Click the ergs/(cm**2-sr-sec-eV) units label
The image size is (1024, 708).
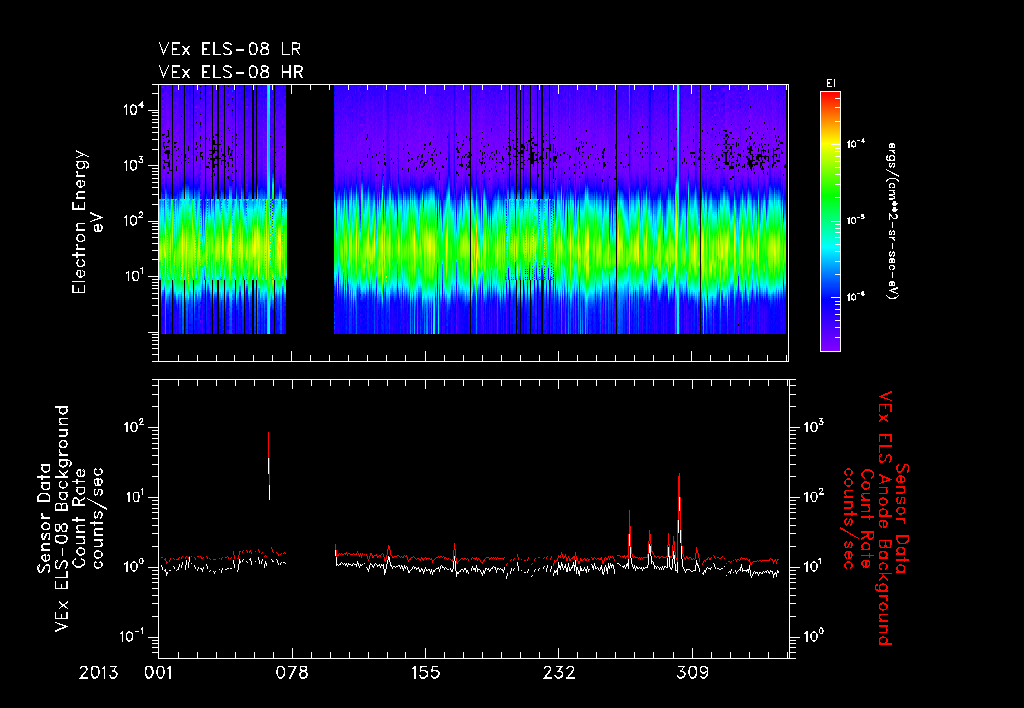892,221
